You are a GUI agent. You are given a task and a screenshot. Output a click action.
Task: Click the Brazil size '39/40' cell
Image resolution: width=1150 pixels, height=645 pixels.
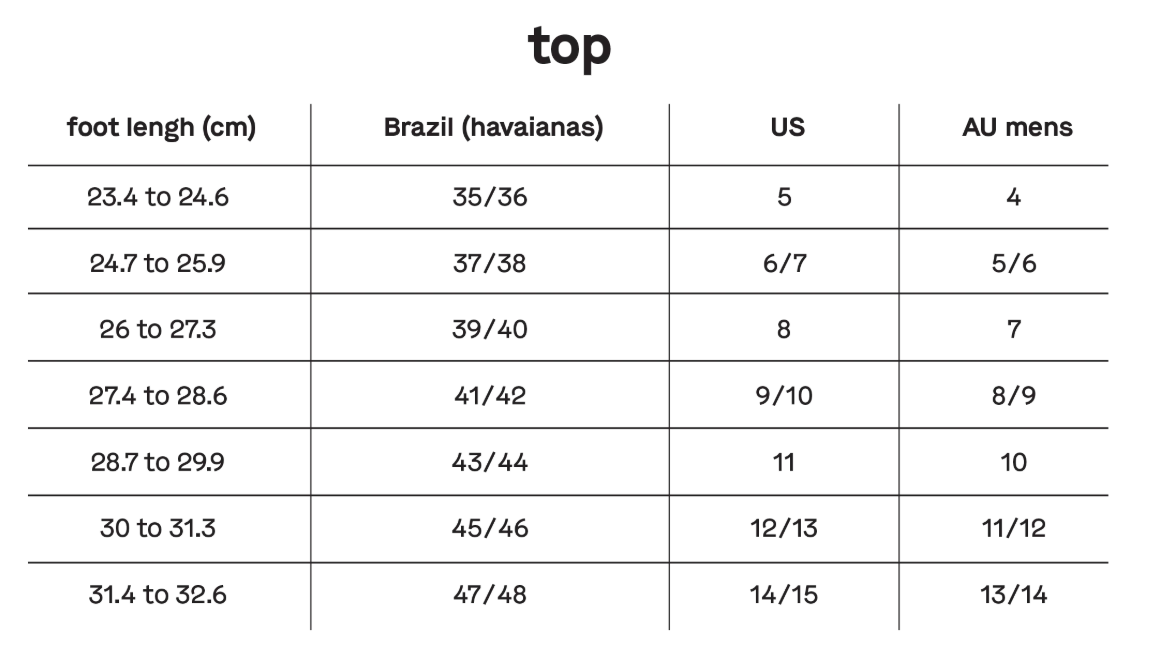point(489,329)
